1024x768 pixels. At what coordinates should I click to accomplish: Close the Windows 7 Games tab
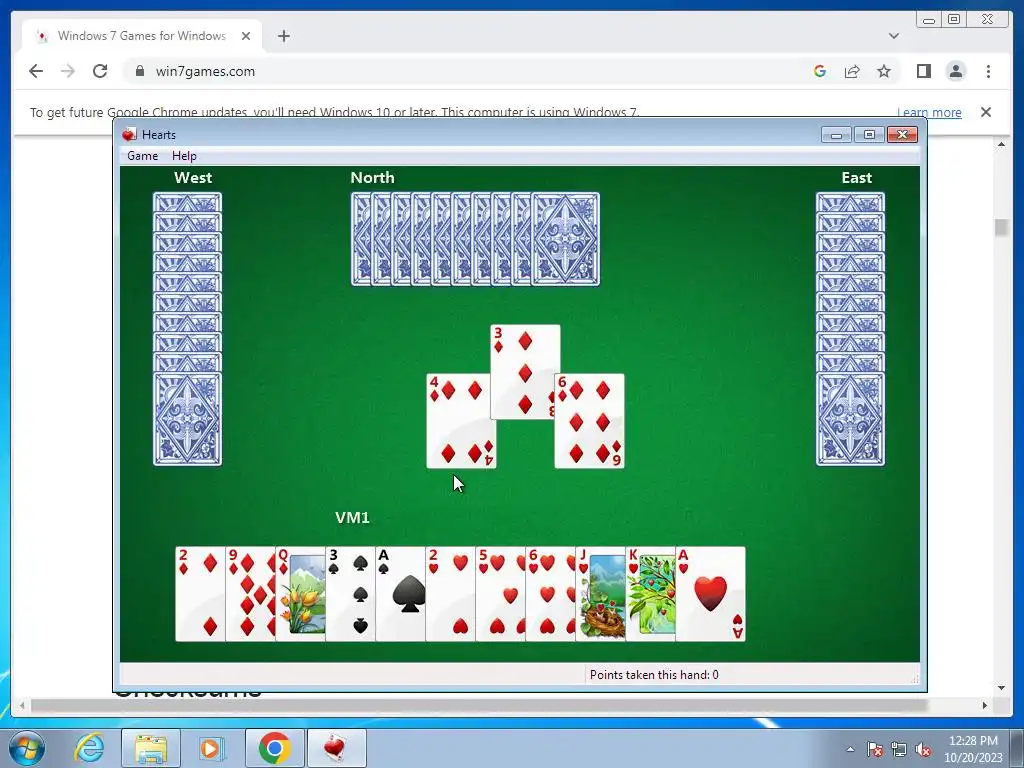(246, 36)
